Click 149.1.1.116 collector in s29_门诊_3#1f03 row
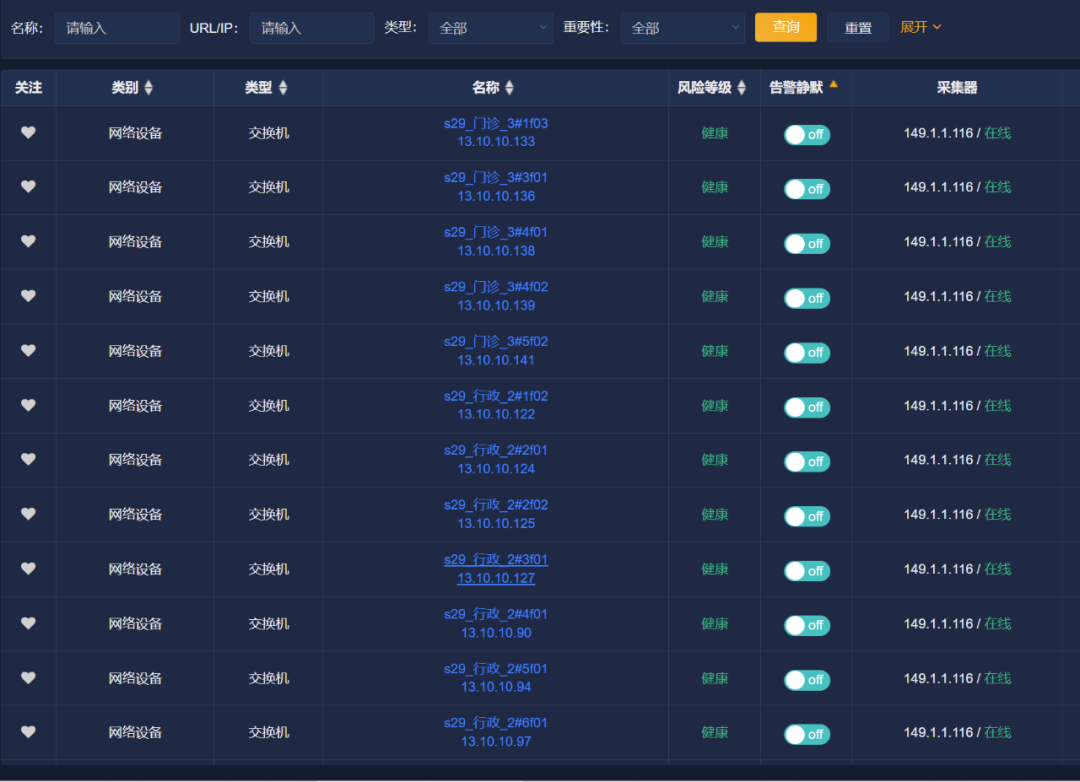Image resolution: width=1080 pixels, height=782 pixels. (x=938, y=133)
